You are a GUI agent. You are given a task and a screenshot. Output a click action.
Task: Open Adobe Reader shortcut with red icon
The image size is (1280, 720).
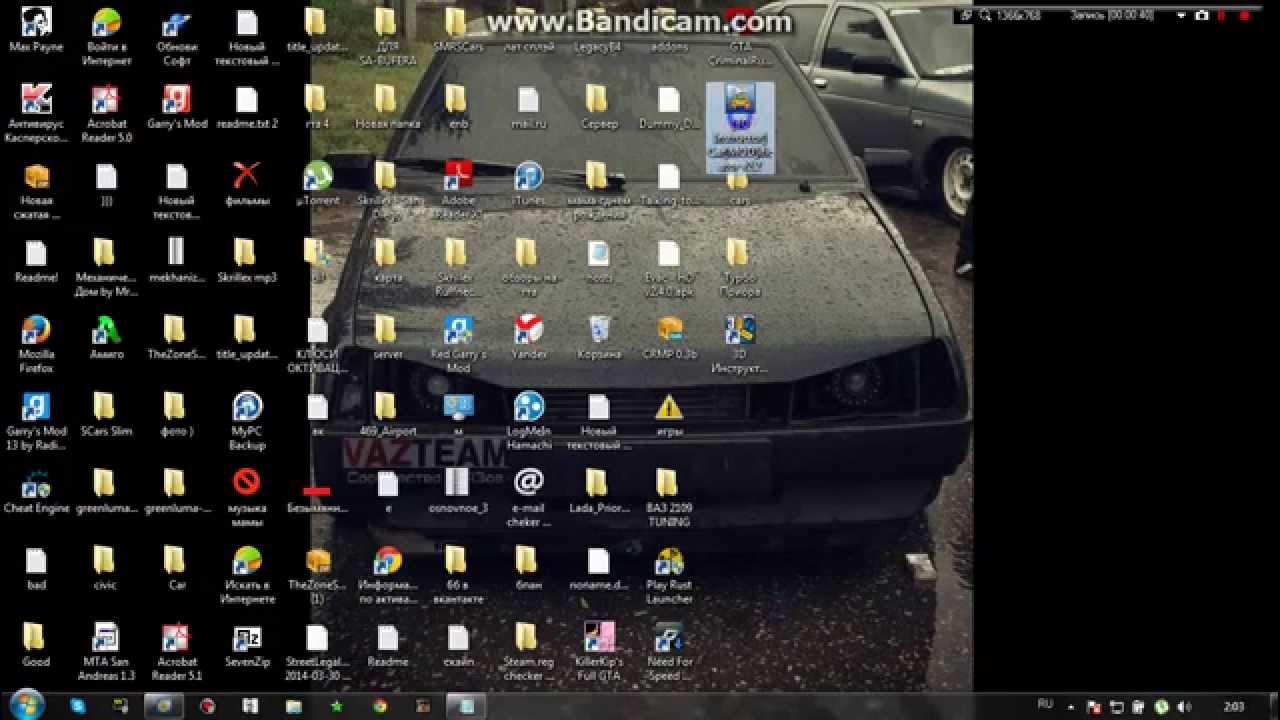tap(458, 190)
